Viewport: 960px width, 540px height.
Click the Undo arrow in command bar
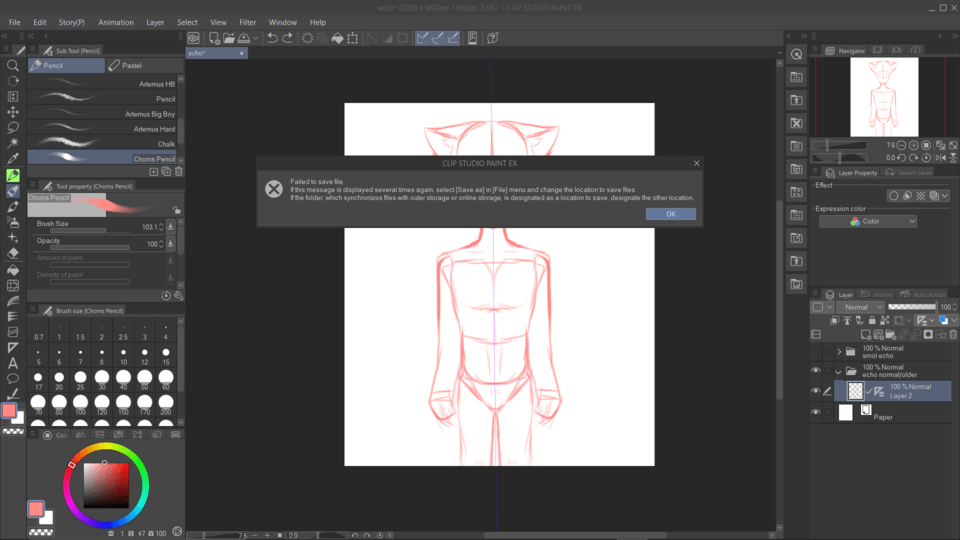[x=272, y=38]
